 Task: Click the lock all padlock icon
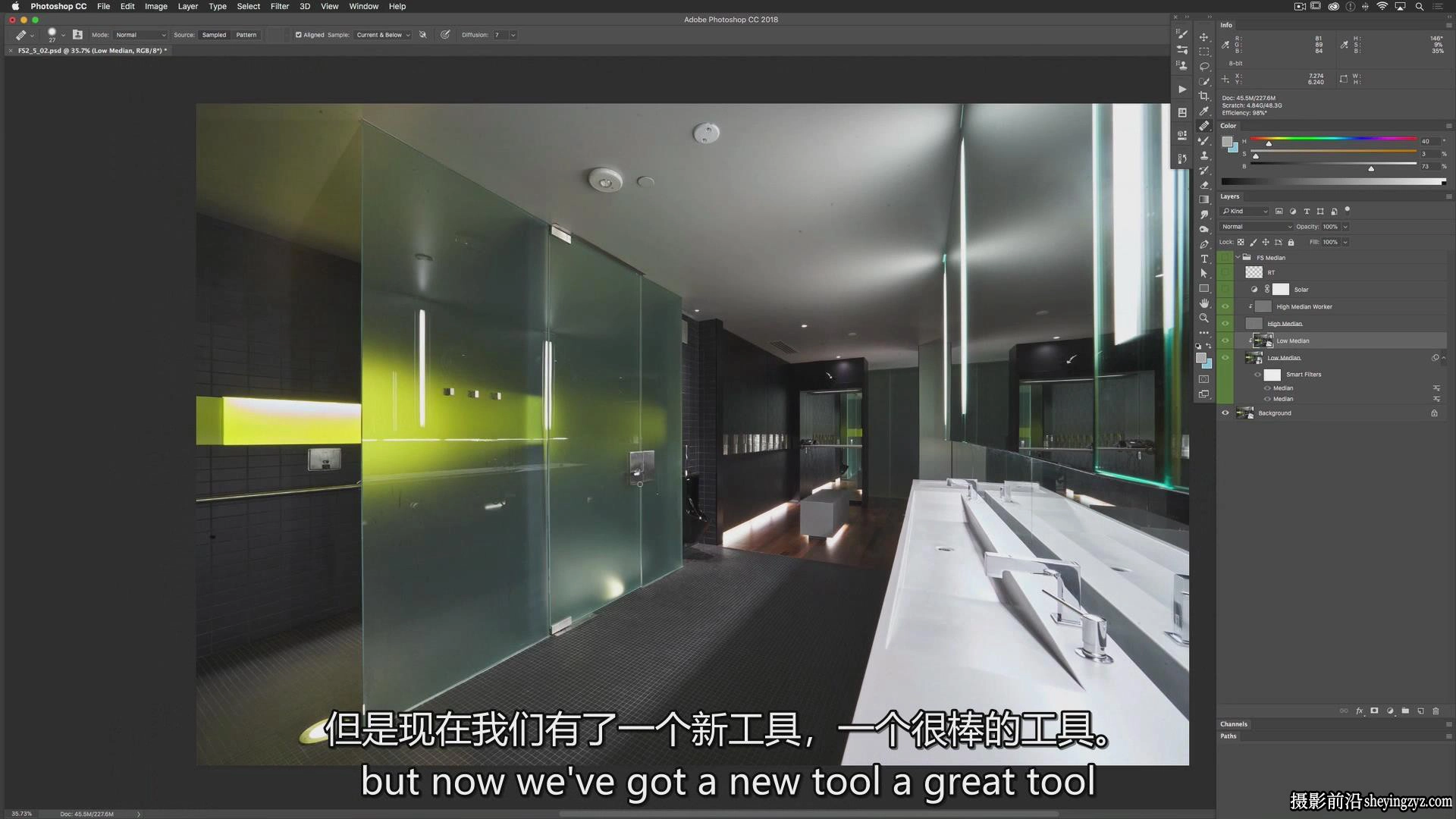tap(1291, 243)
